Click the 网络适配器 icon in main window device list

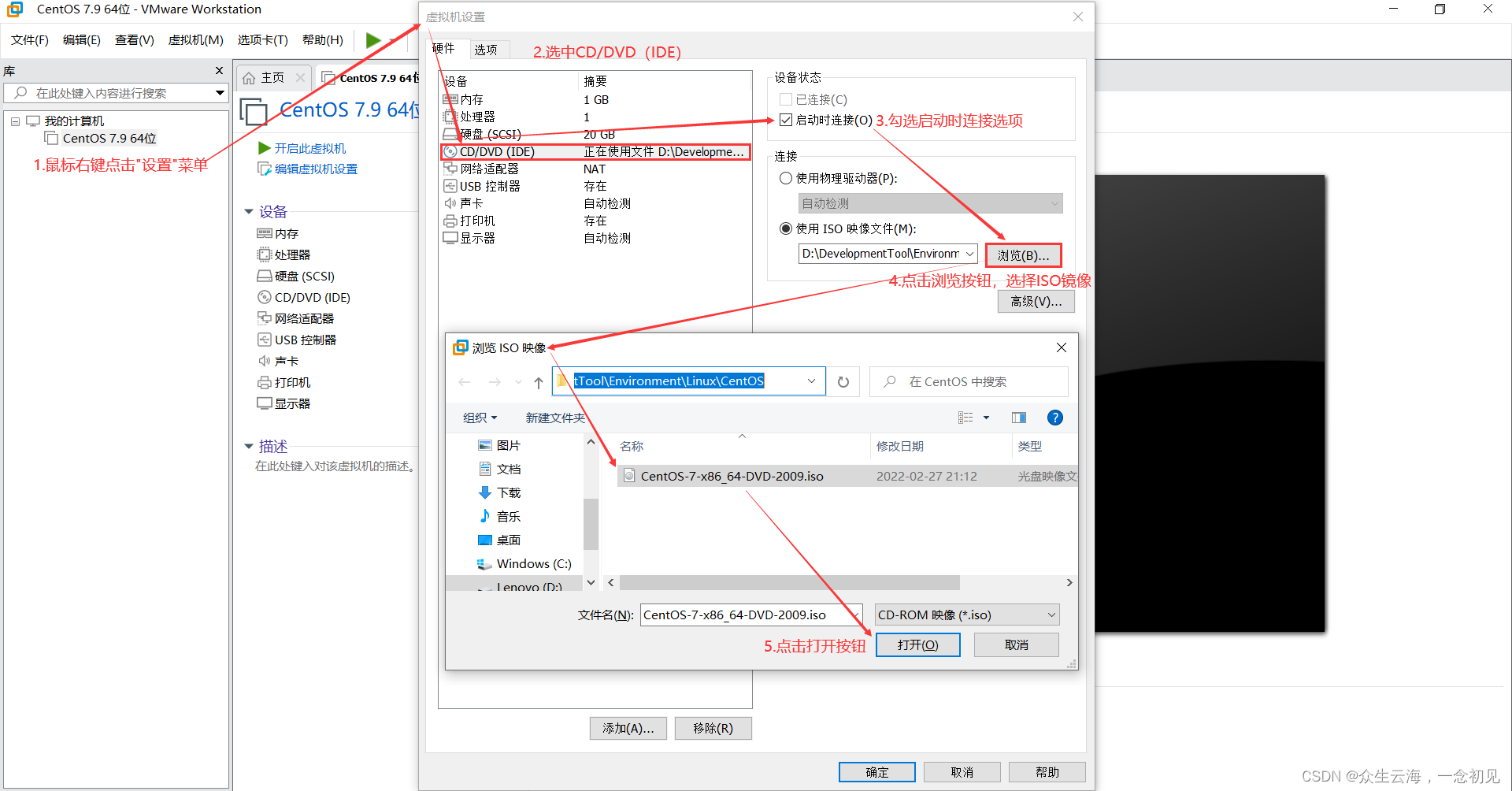tap(265, 318)
